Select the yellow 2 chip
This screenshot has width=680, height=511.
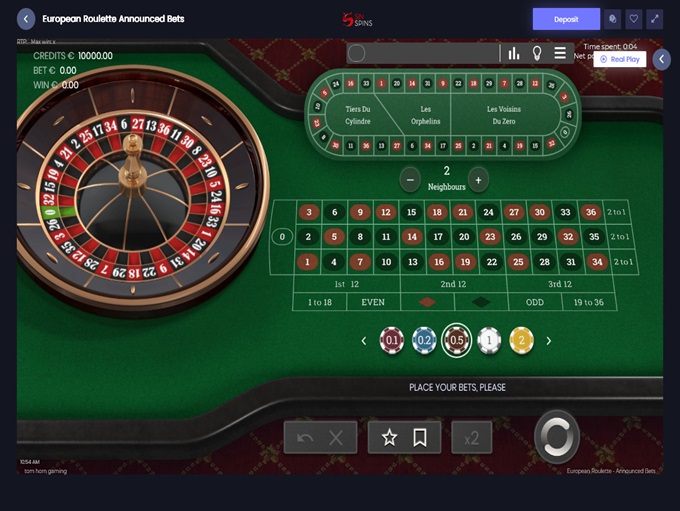tap(522, 341)
